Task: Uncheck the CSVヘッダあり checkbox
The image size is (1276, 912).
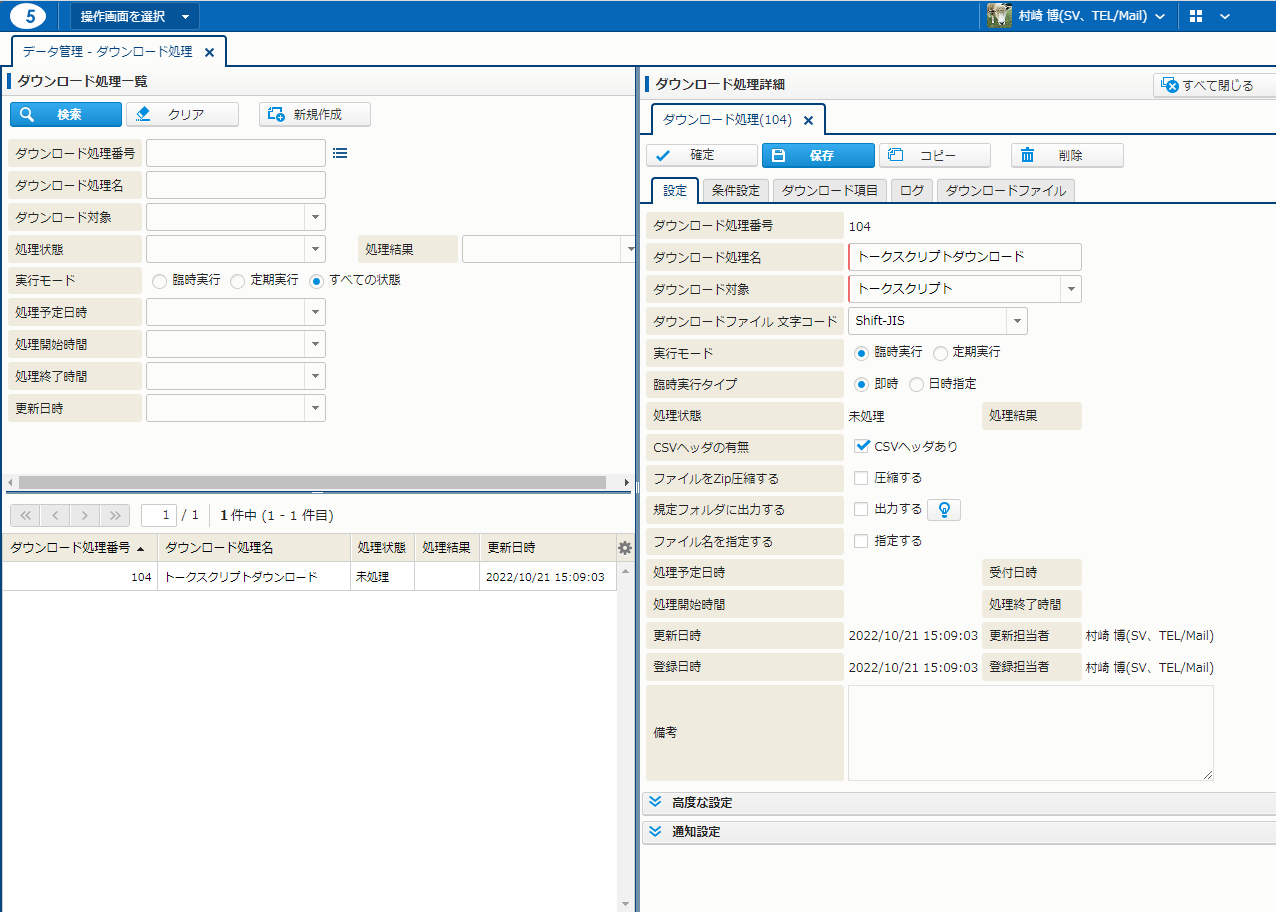Action: (861, 446)
